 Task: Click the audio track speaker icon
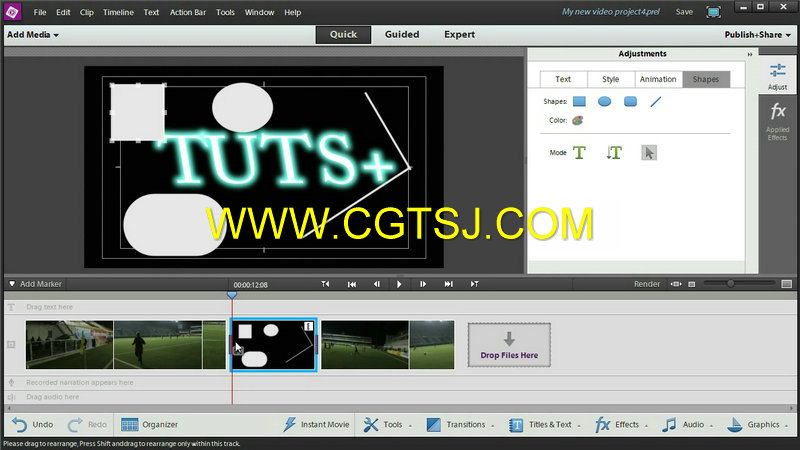point(11,397)
